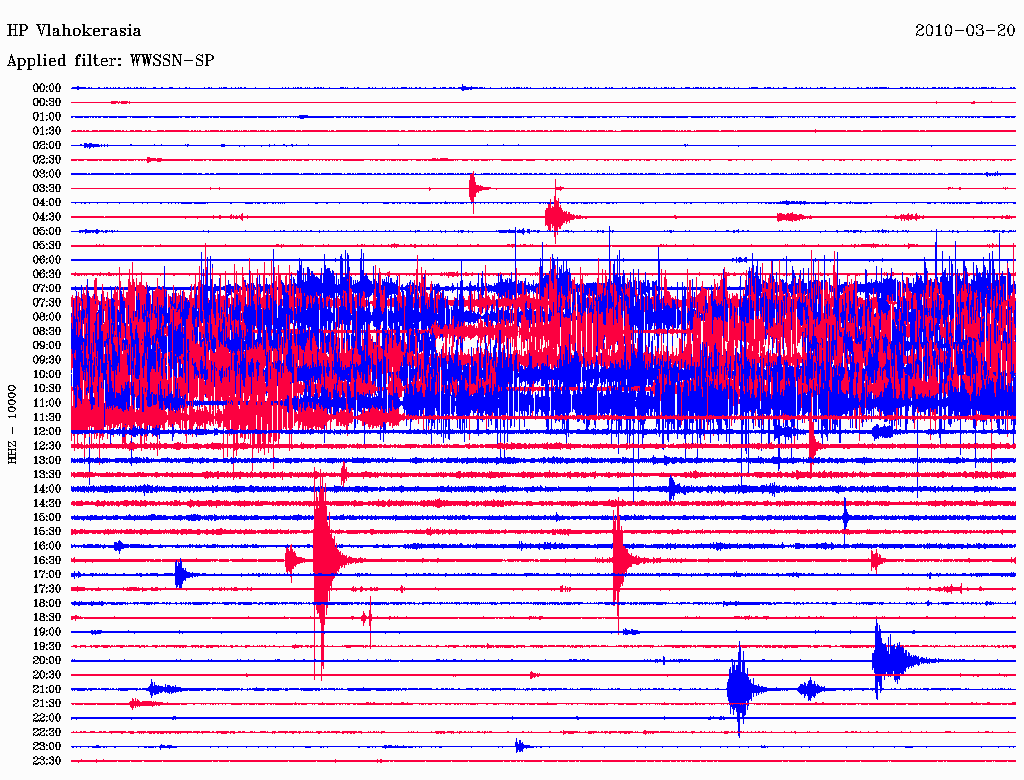Screen dimensions: 1024x780
Task: Click the 06:00 time label
Action: 47,260
